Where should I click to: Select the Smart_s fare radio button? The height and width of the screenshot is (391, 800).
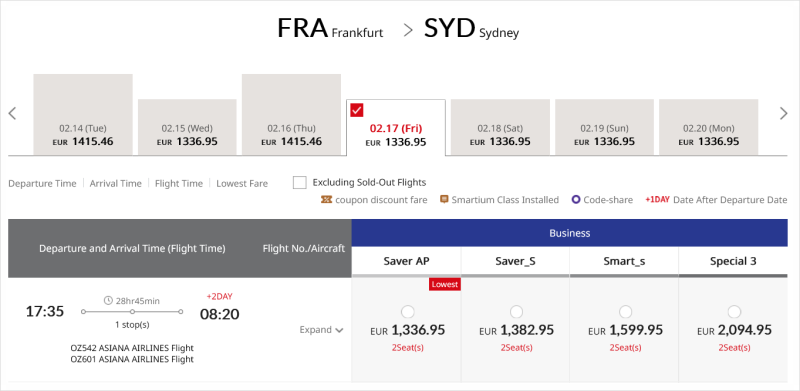(625, 311)
